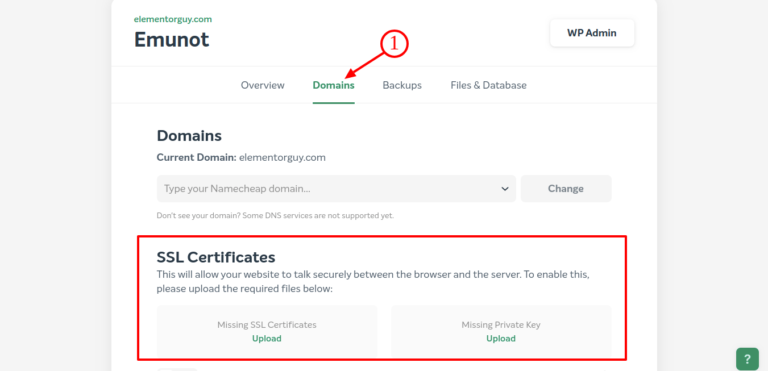Click the Missing SSL Certificates box
768x371 pixels.
(x=267, y=331)
